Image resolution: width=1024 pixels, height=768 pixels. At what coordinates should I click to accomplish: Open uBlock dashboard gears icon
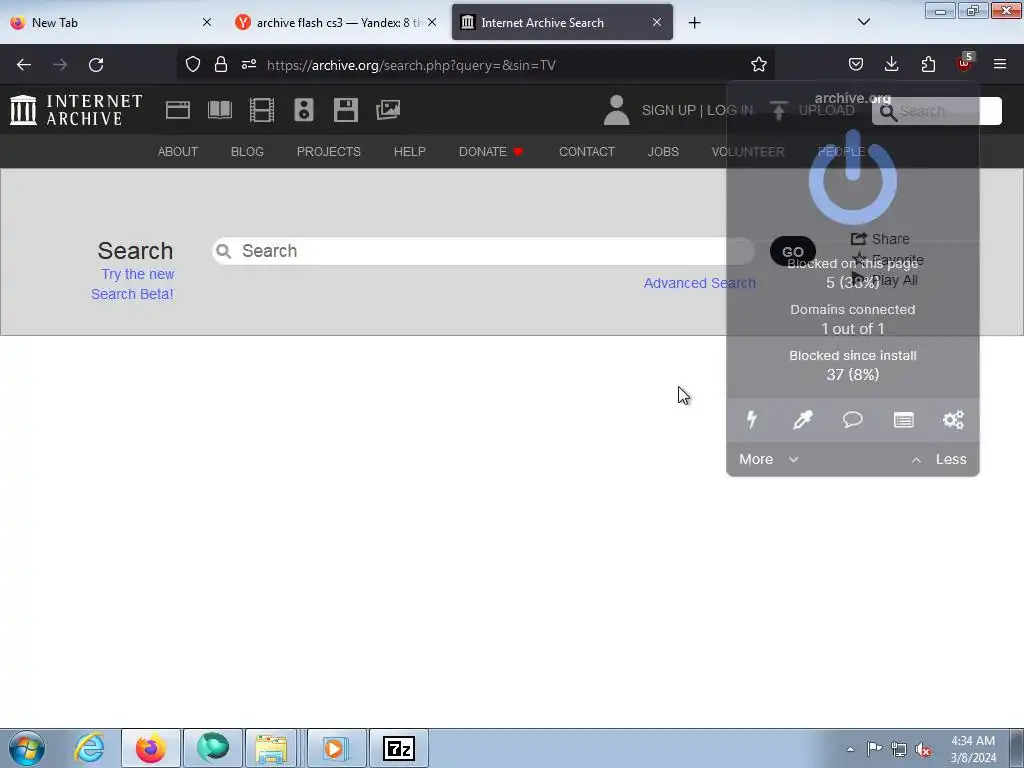coord(953,419)
